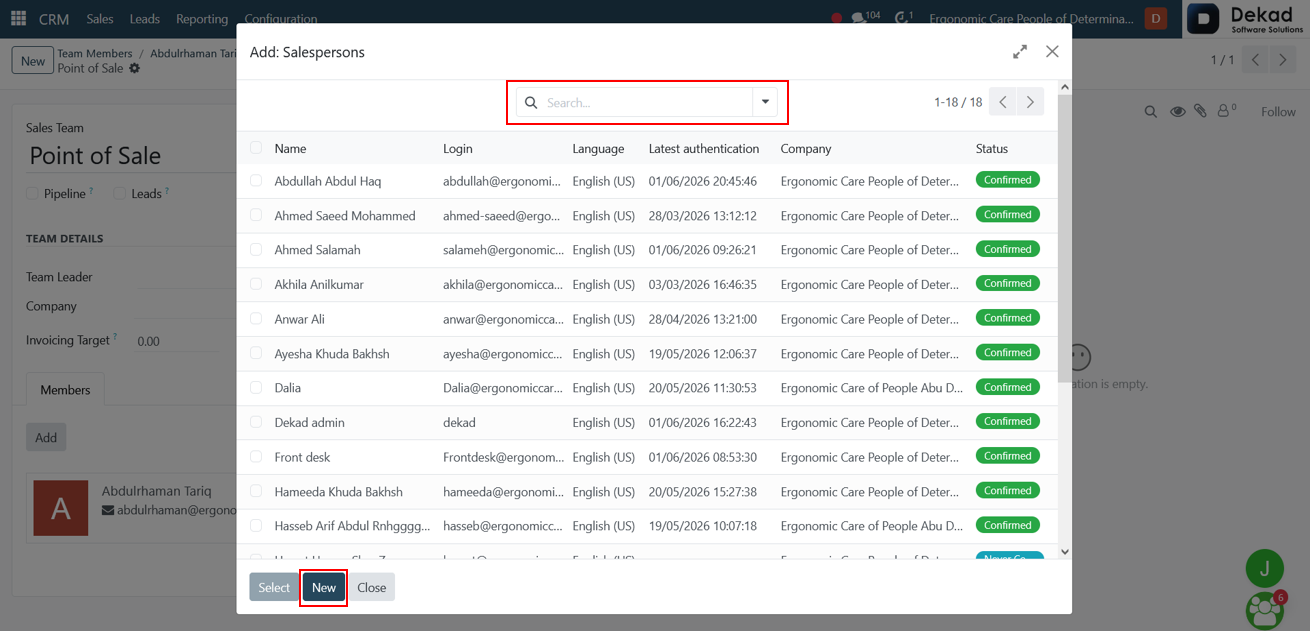1310x631 pixels.
Task: Tick the select-all checkbox in table header
Action: pyautogui.click(x=256, y=148)
